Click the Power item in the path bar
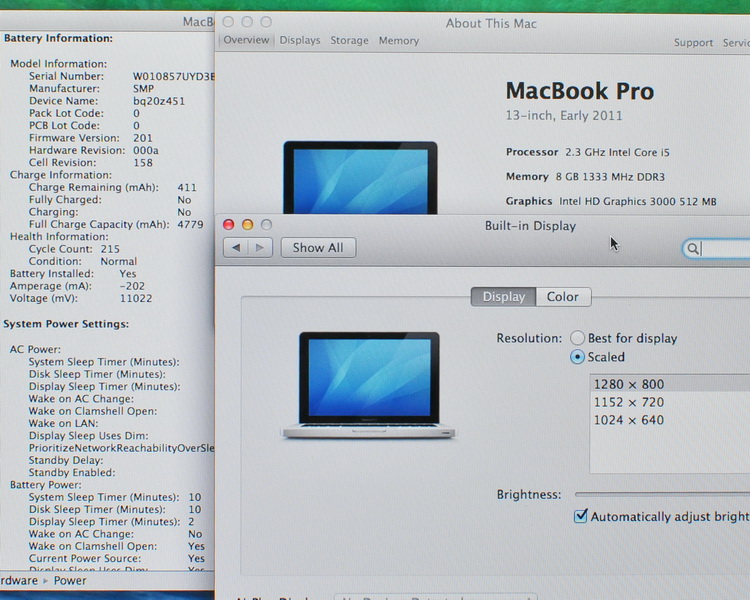The height and width of the screenshot is (600, 750). [x=70, y=580]
